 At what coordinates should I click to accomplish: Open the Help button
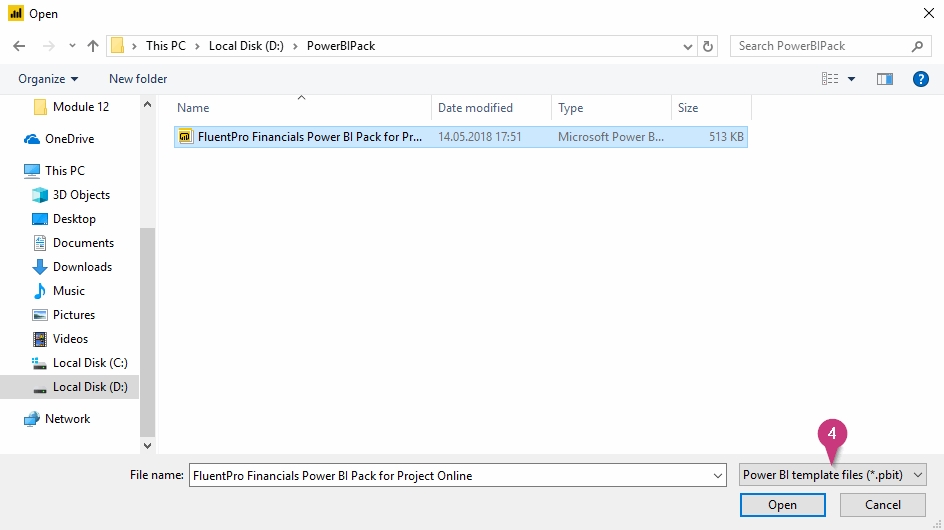click(921, 79)
